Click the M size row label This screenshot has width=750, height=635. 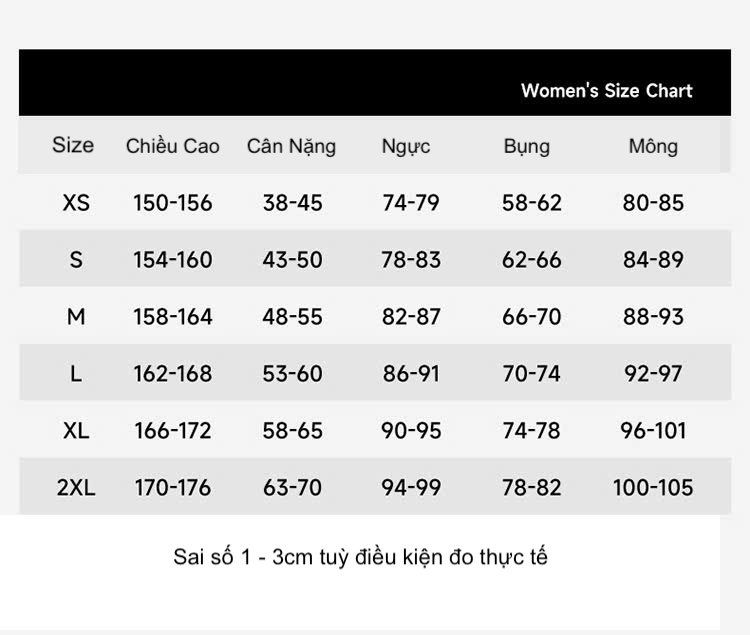point(76,317)
